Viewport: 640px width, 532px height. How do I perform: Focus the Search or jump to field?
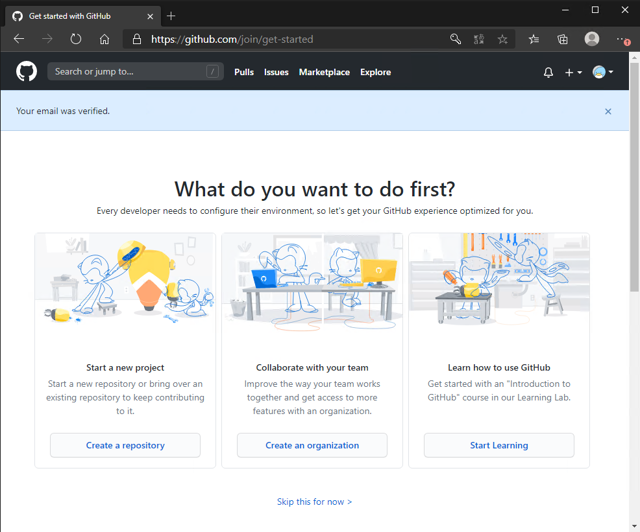pyautogui.click(x=136, y=71)
